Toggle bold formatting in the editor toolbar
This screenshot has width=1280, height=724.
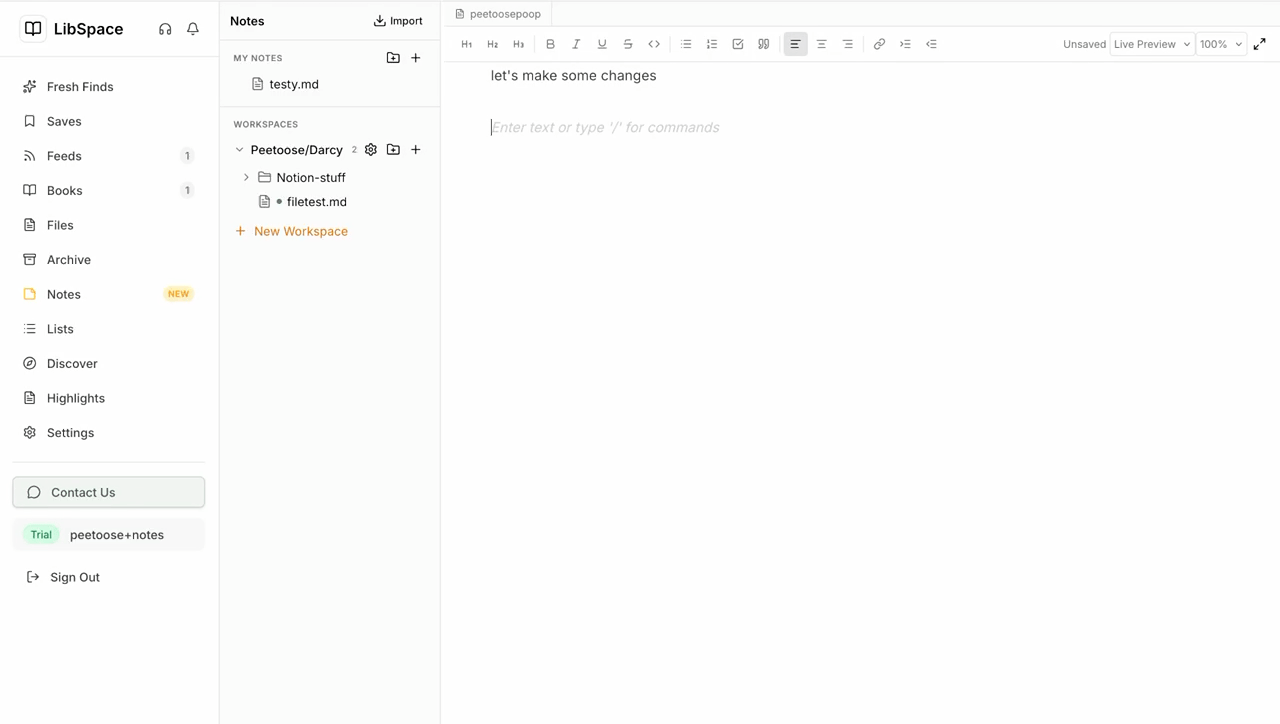pyautogui.click(x=550, y=44)
